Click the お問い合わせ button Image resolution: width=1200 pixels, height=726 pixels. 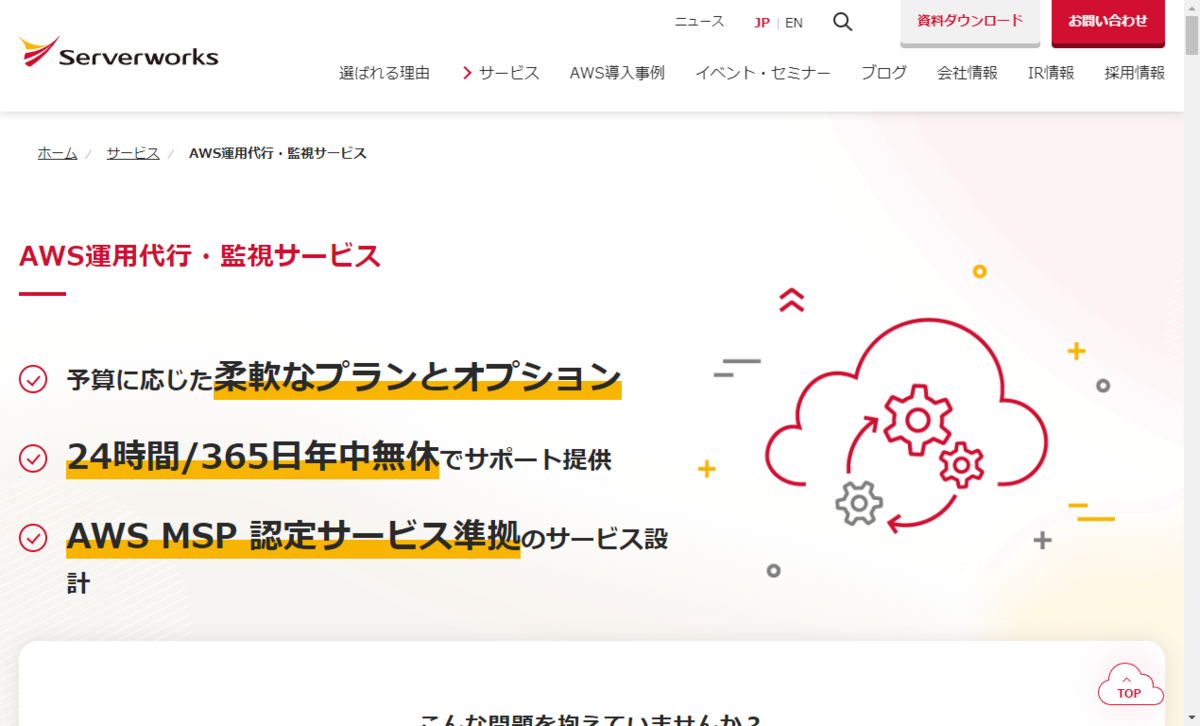[x=1108, y=22]
